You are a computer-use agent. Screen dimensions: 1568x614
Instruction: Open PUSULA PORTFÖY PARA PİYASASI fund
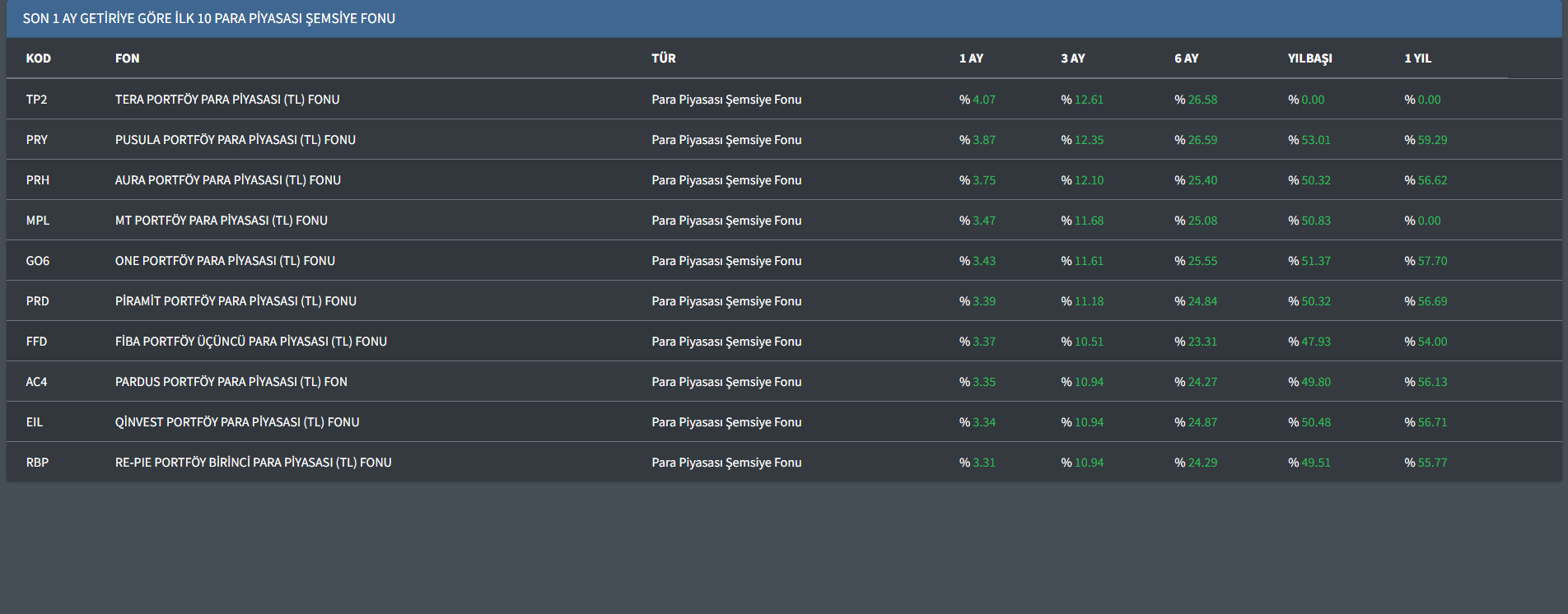(236, 140)
